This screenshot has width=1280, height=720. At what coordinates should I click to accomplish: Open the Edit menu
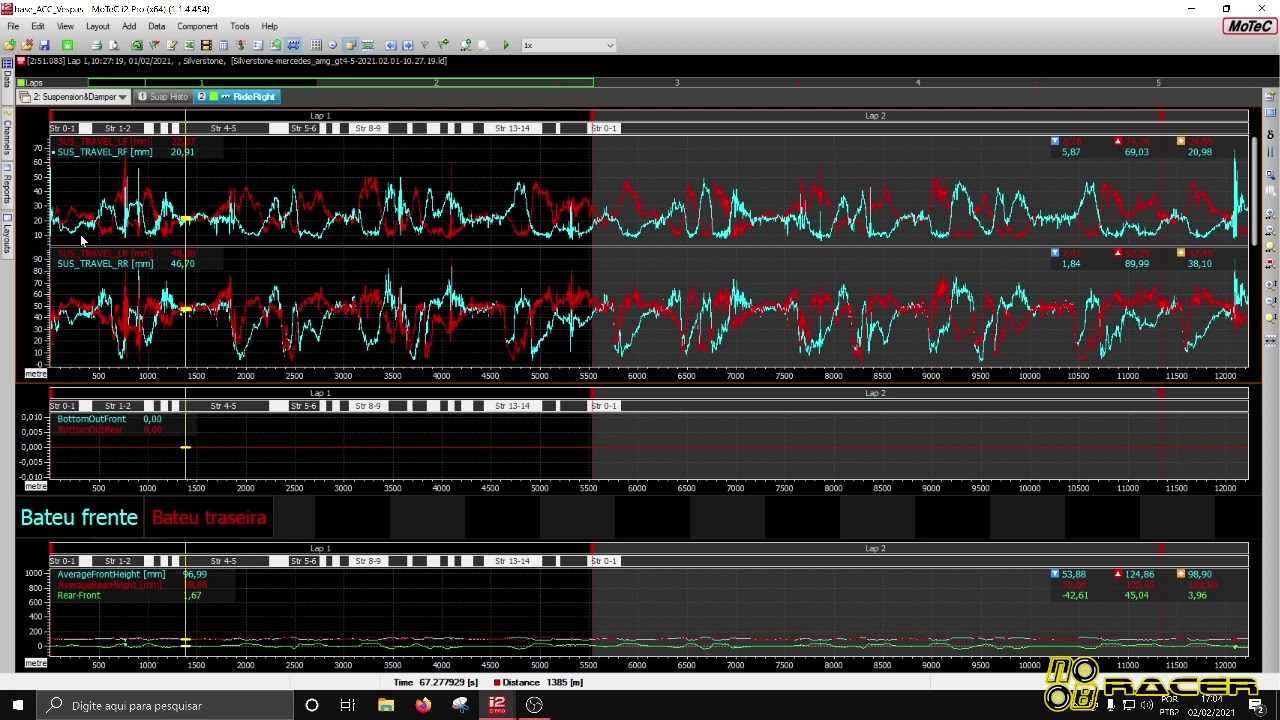[38, 26]
